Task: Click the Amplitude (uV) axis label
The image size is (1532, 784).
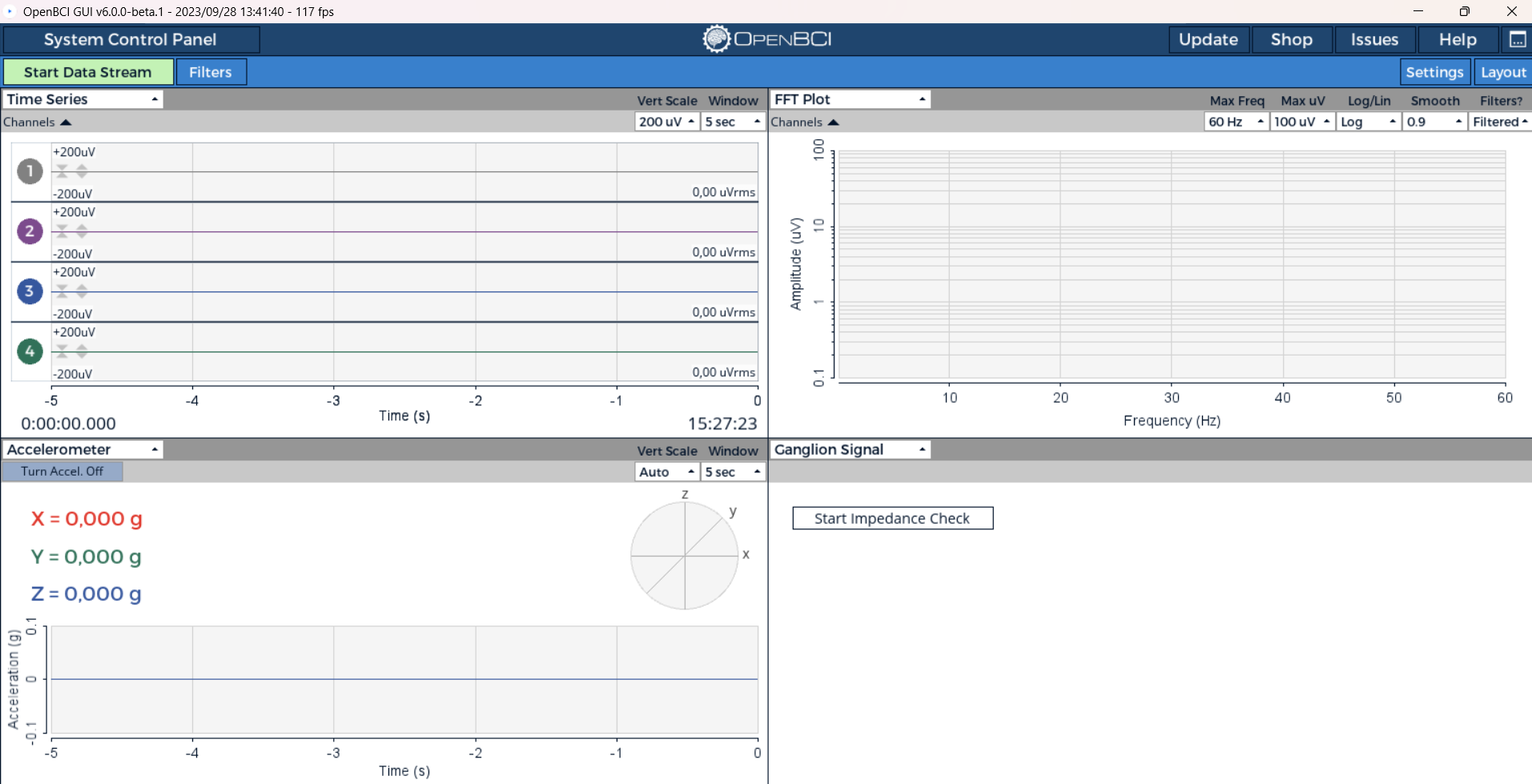Action: tap(796, 263)
